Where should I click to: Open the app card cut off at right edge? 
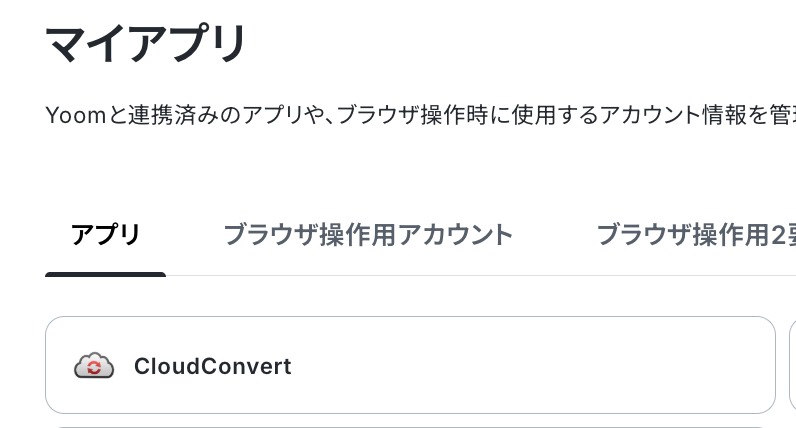point(792,365)
